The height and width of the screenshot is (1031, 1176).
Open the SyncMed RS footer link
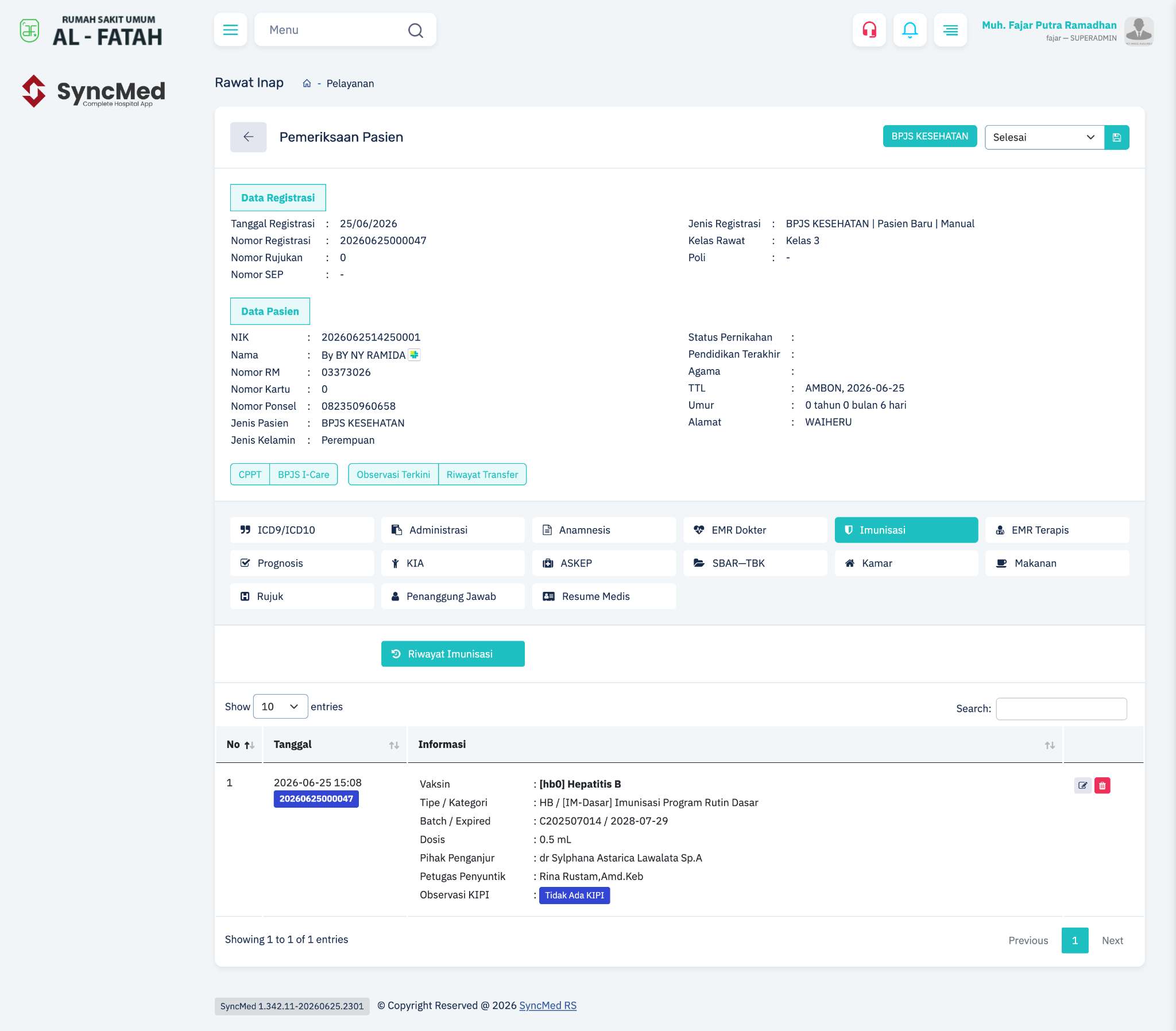pyautogui.click(x=547, y=1005)
